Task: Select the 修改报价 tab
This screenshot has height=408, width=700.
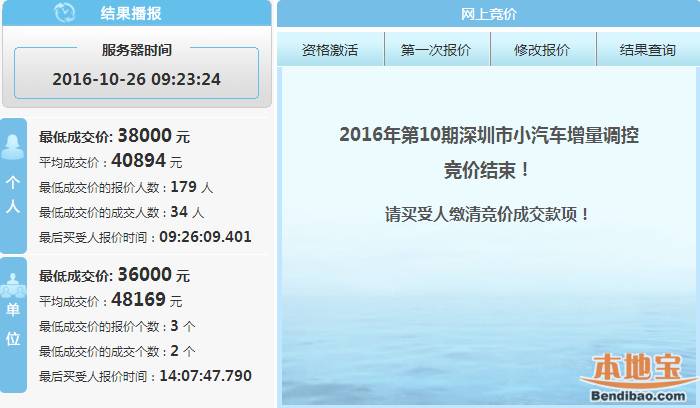Action: pos(542,49)
